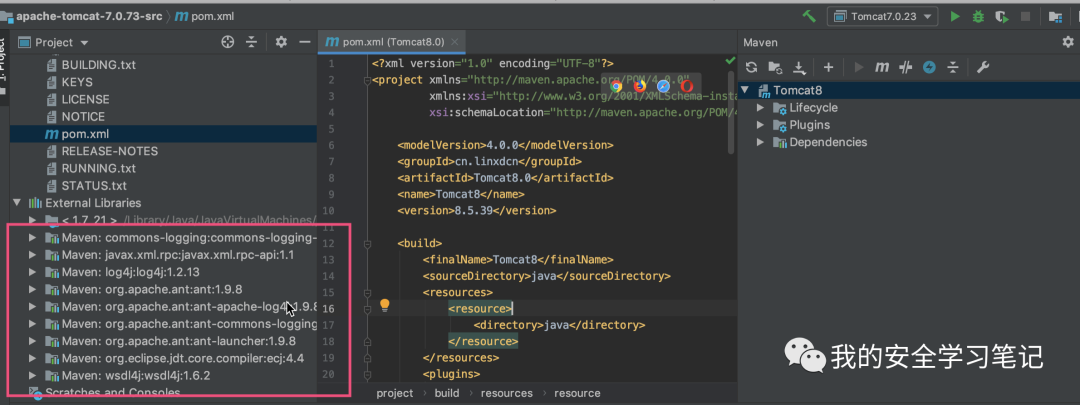This screenshot has height=405, width=1080.
Task: Click the gray Stop square button
Action: coord(1026,17)
